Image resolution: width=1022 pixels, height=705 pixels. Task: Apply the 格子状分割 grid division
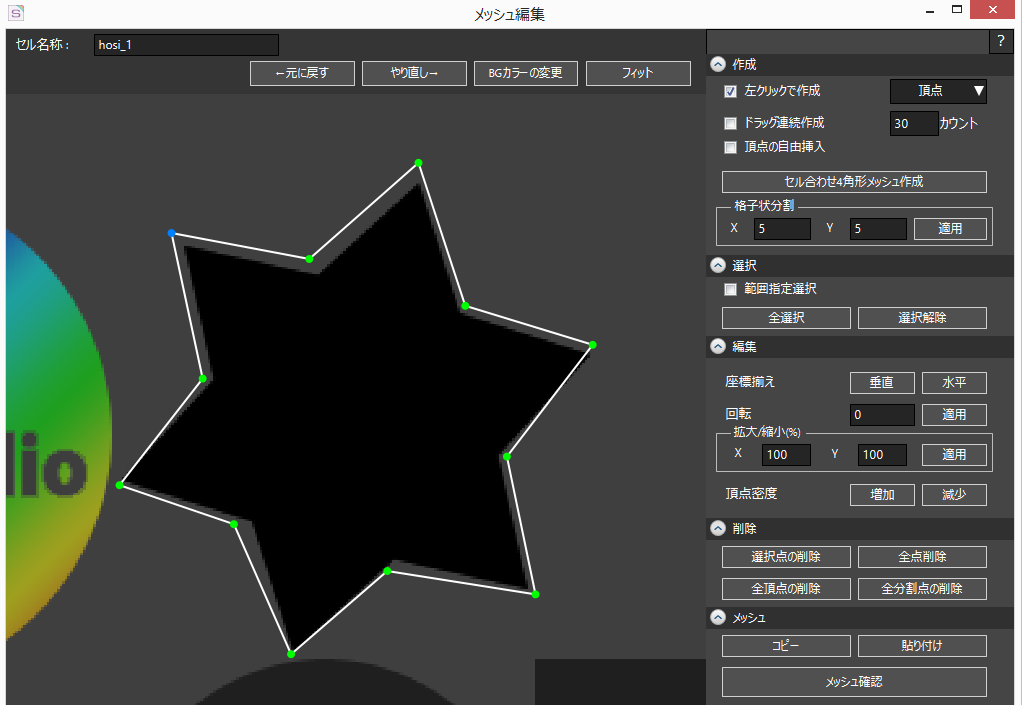[x=950, y=229]
